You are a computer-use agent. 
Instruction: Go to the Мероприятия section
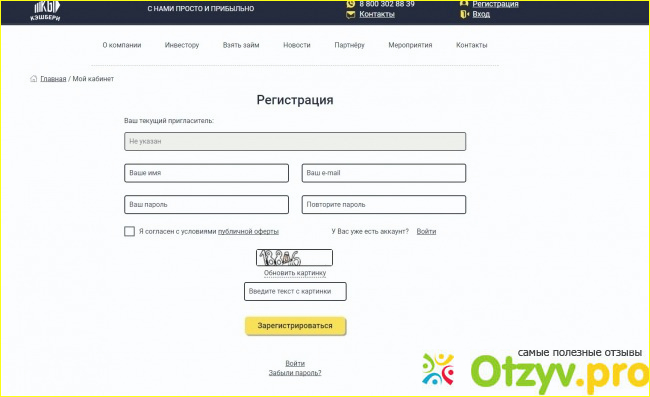point(410,45)
